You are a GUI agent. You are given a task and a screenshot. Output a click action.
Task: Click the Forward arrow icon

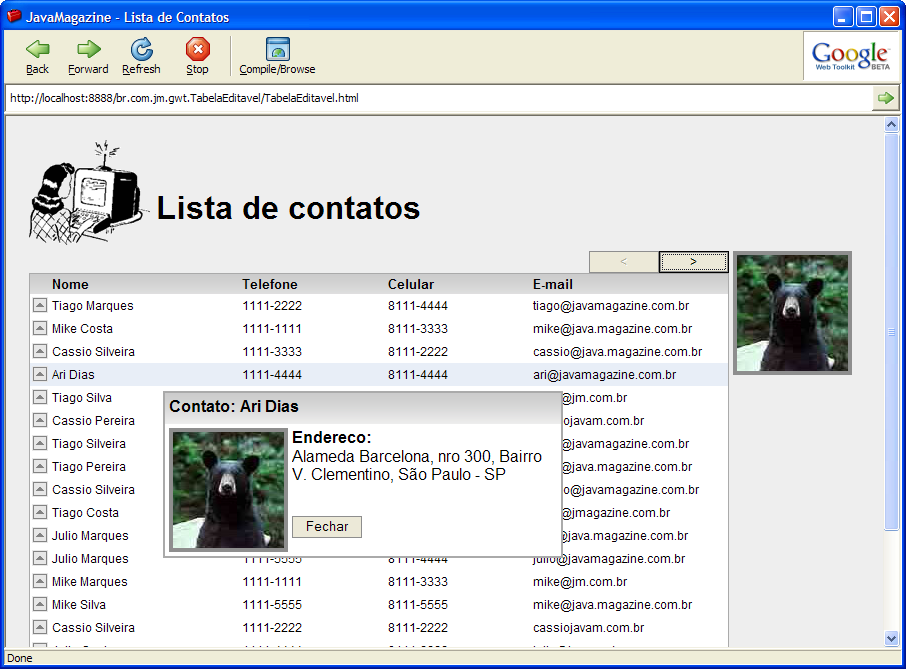tap(88, 49)
